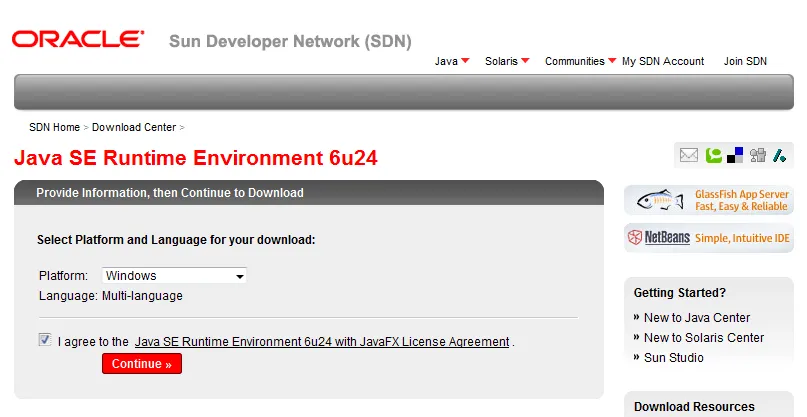Click Getting Started? heading
The height and width of the screenshot is (417, 807).
point(680,293)
